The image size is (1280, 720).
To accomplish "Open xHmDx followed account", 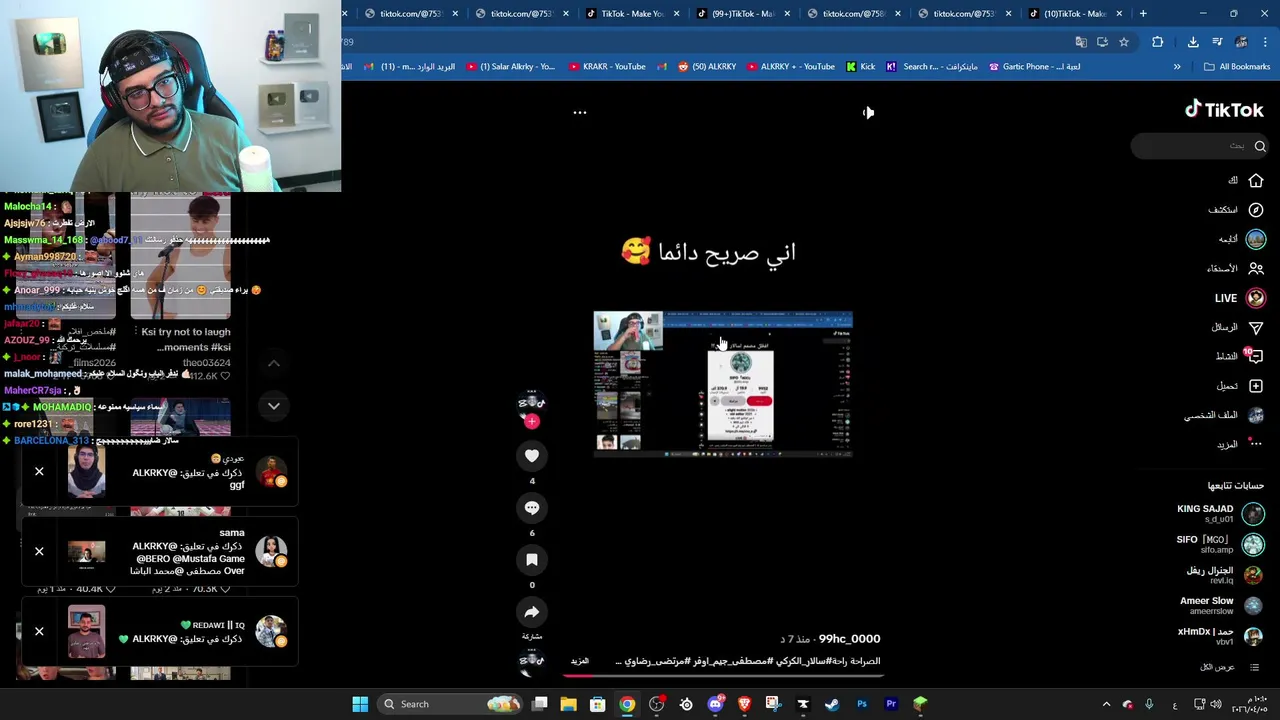I will pyautogui.click(x=1219, y=637).
